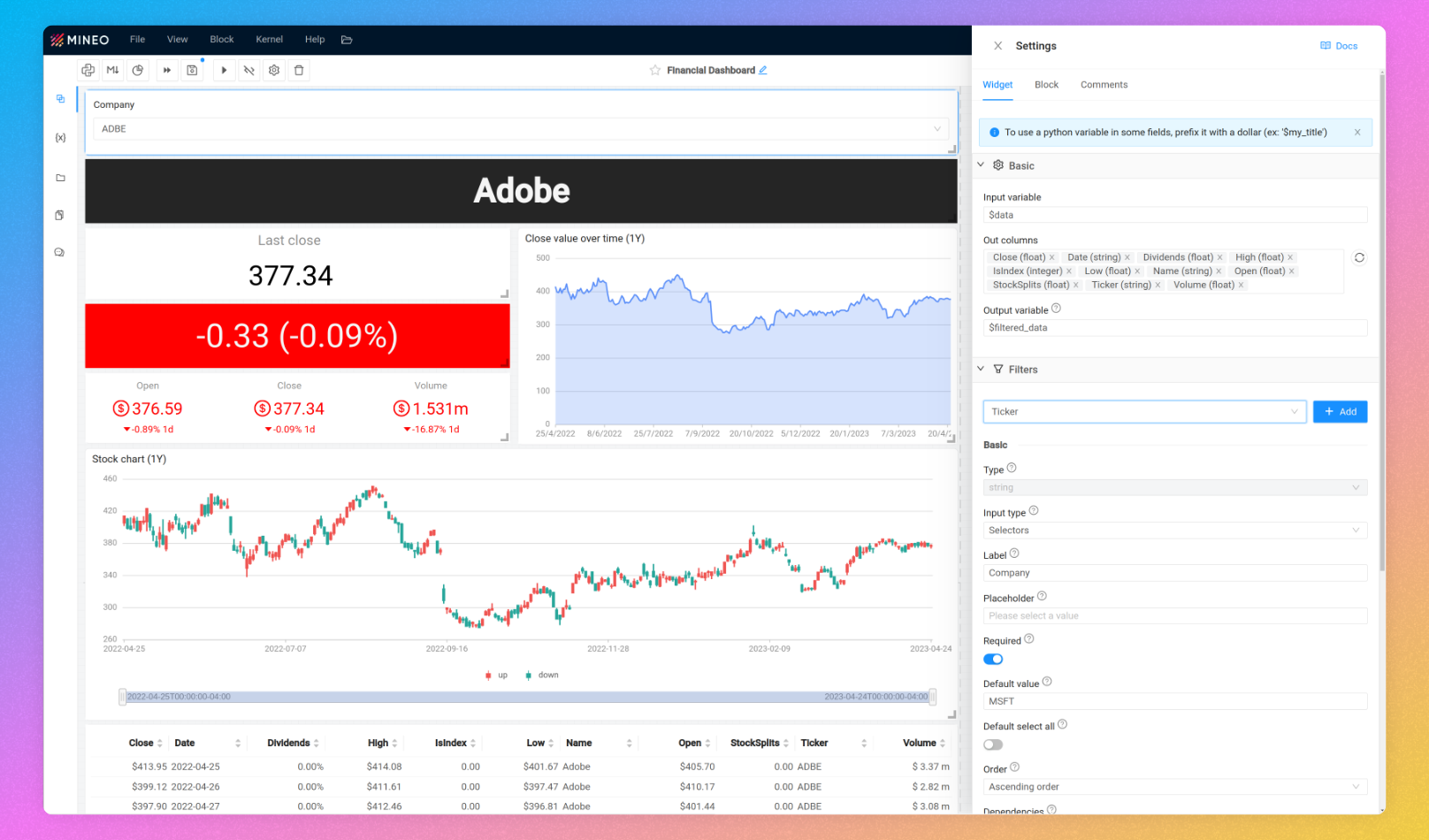Open the Order dropdown
This screenshot has width=1429, height=840.
(x=1175, y=787)
